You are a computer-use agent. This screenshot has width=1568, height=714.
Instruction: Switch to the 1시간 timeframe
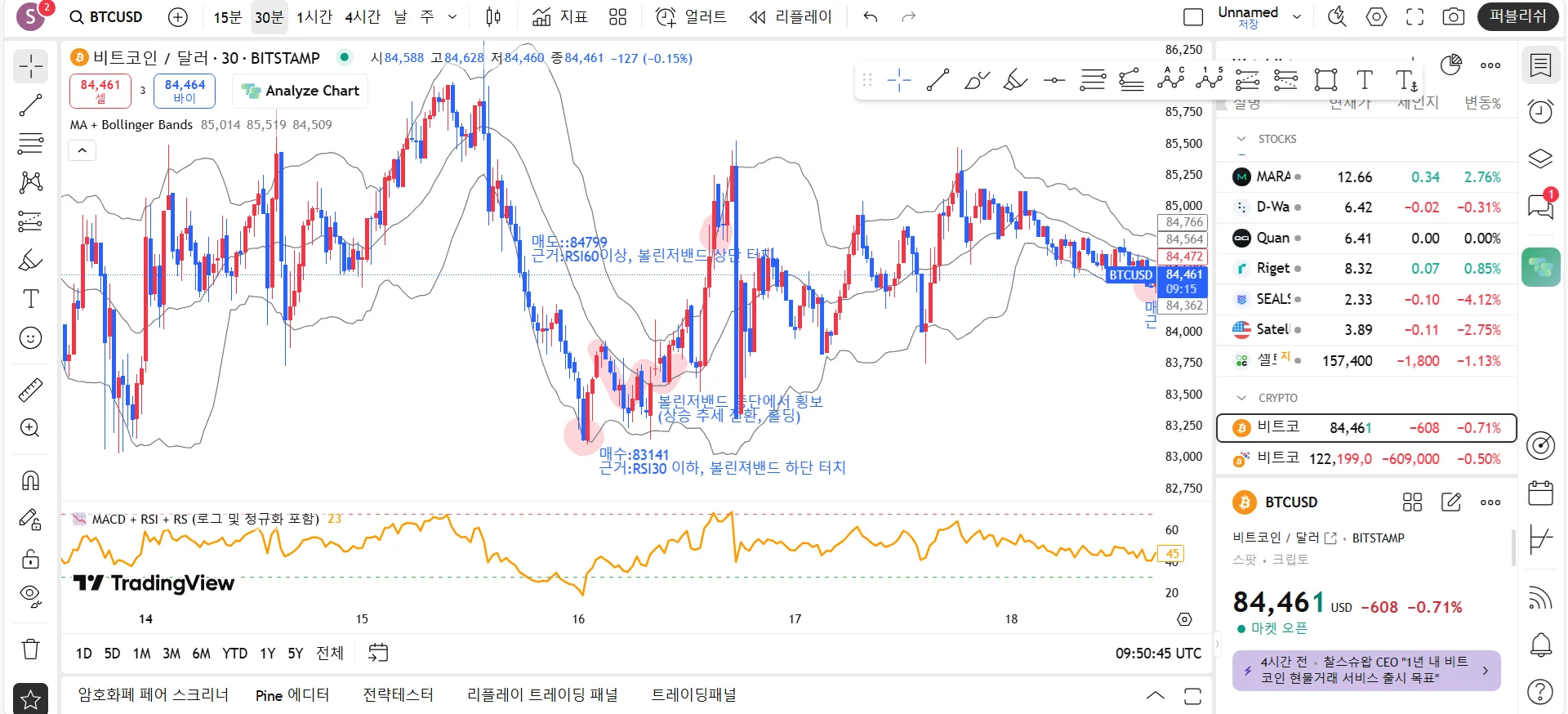pos(314,17)
